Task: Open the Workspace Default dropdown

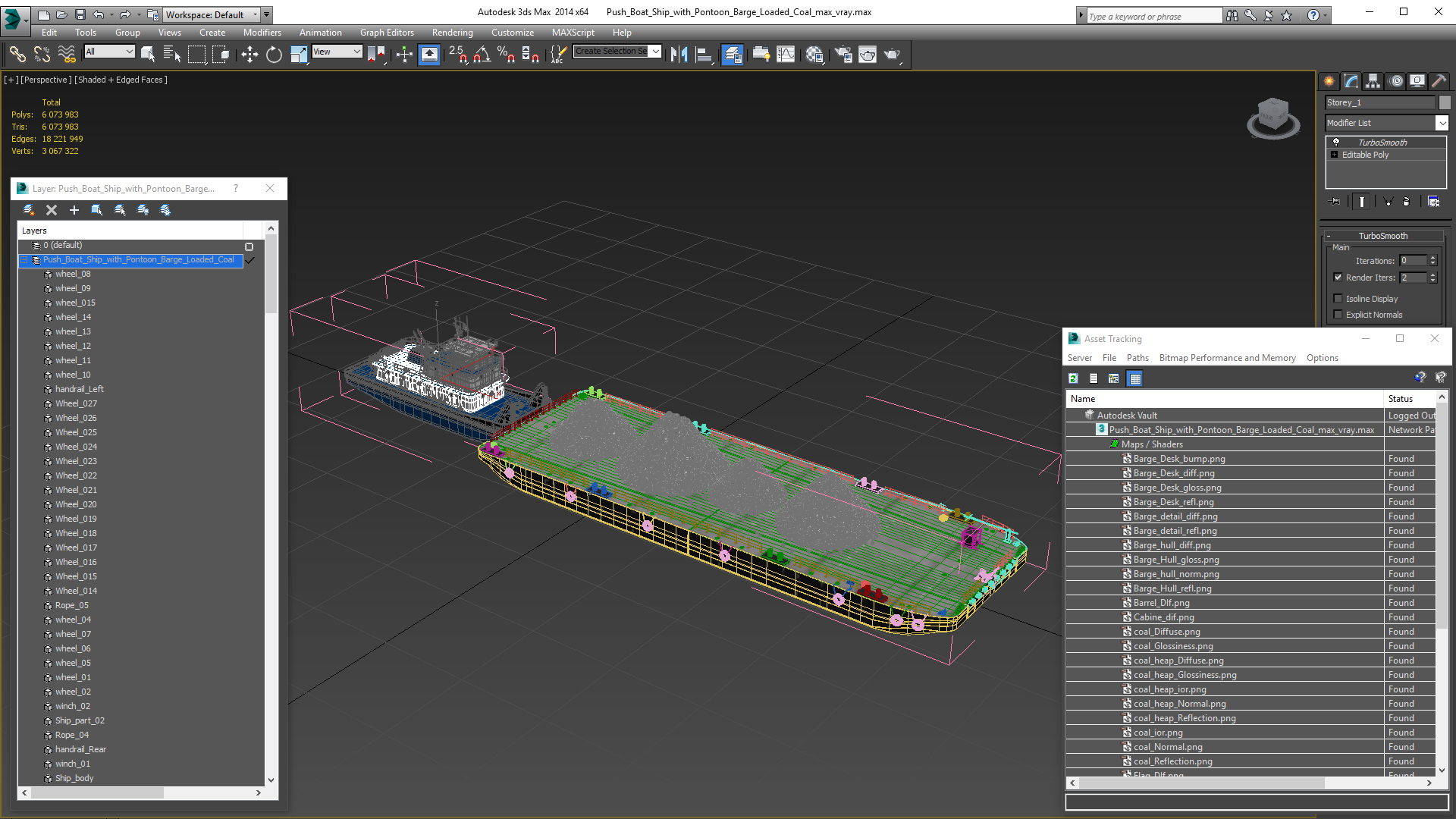Action: 212,14
